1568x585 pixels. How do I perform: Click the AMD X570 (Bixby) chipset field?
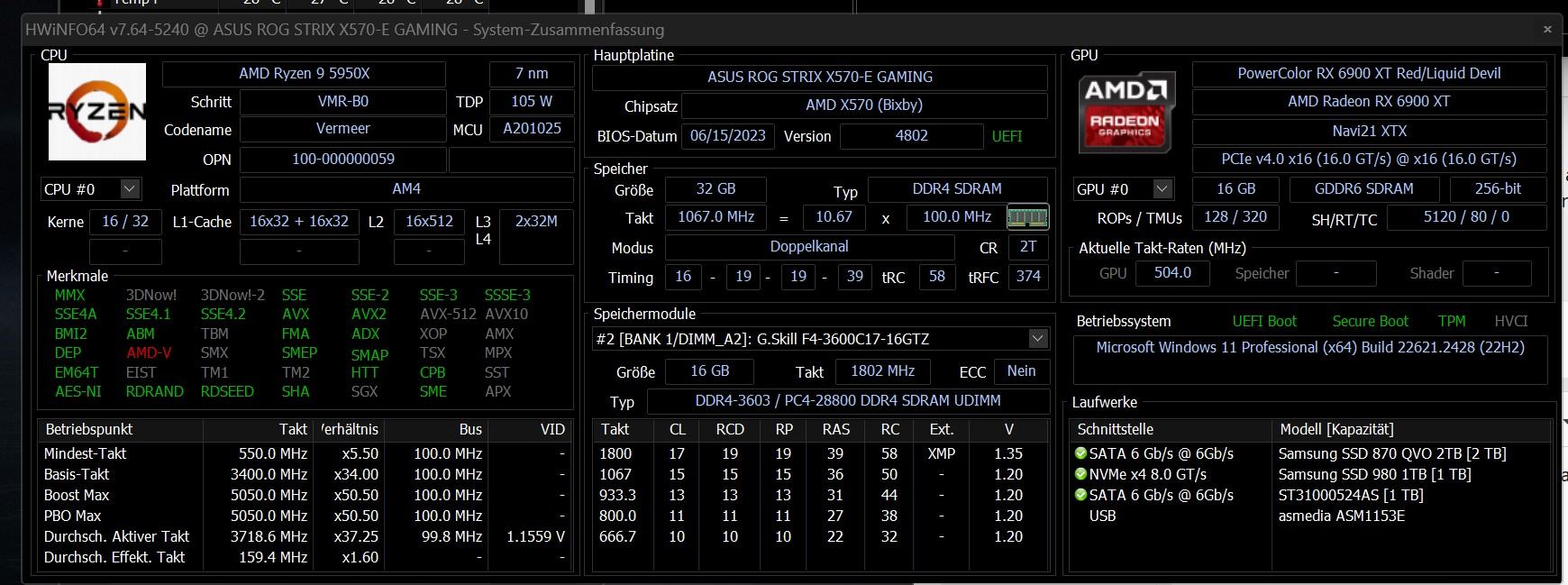point(864,105)
